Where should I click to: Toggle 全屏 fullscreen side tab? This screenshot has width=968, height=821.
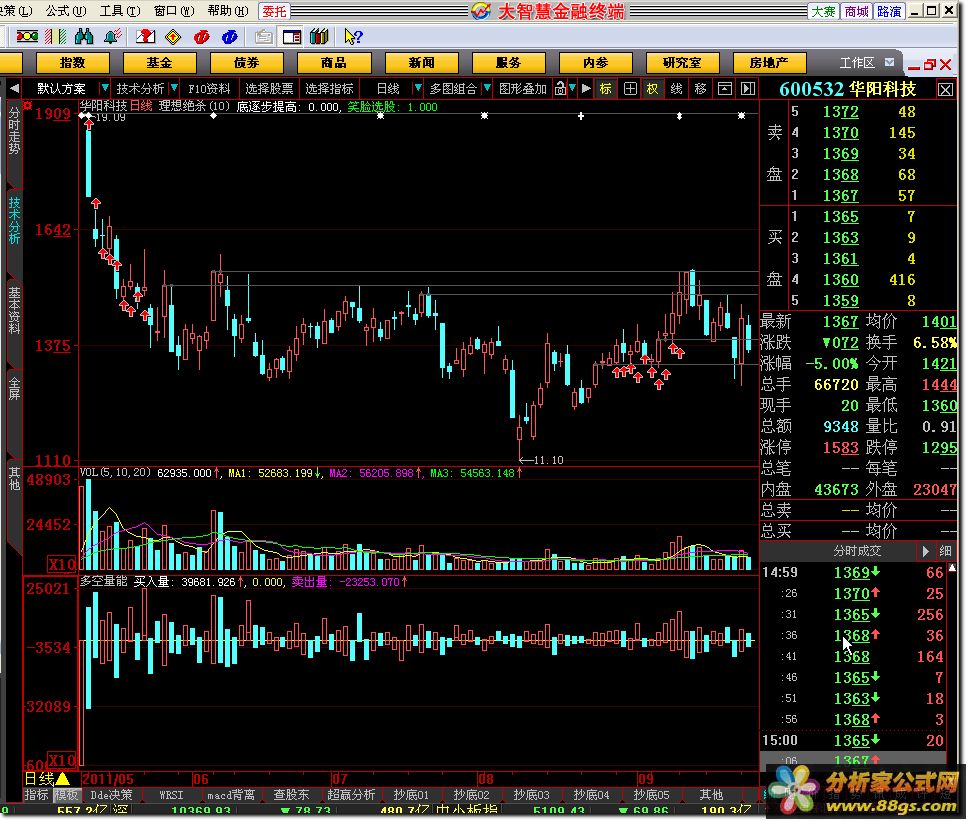pyautogui.click(x=14, y=390)
